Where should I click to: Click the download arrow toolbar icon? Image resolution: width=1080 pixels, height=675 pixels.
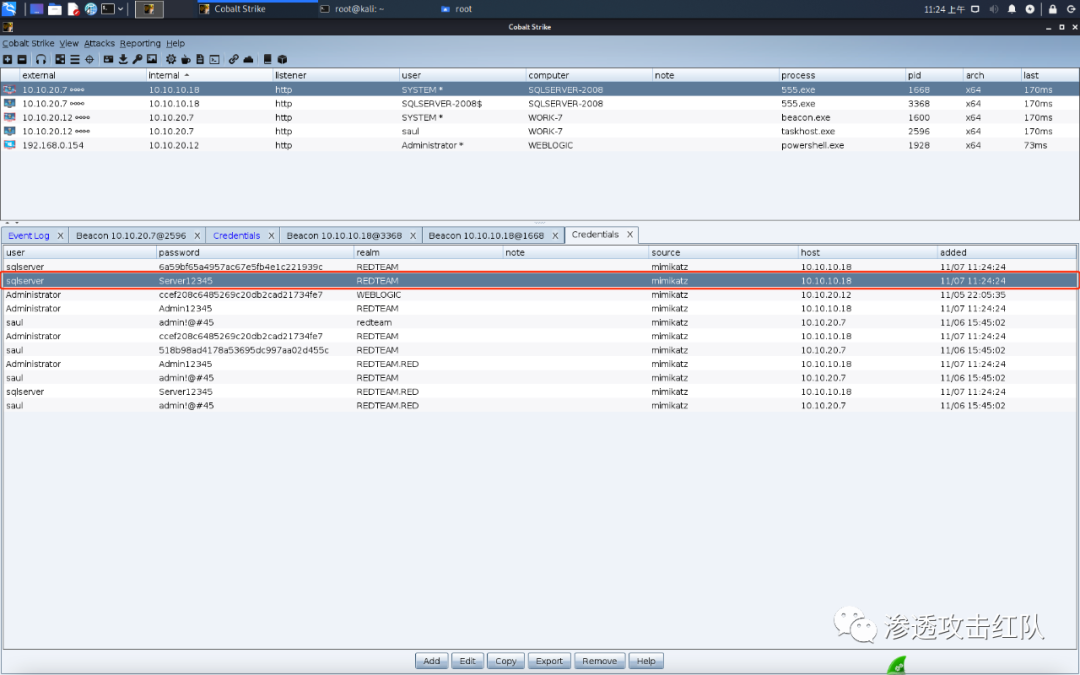pyautogui.click(x=123, y=59)
